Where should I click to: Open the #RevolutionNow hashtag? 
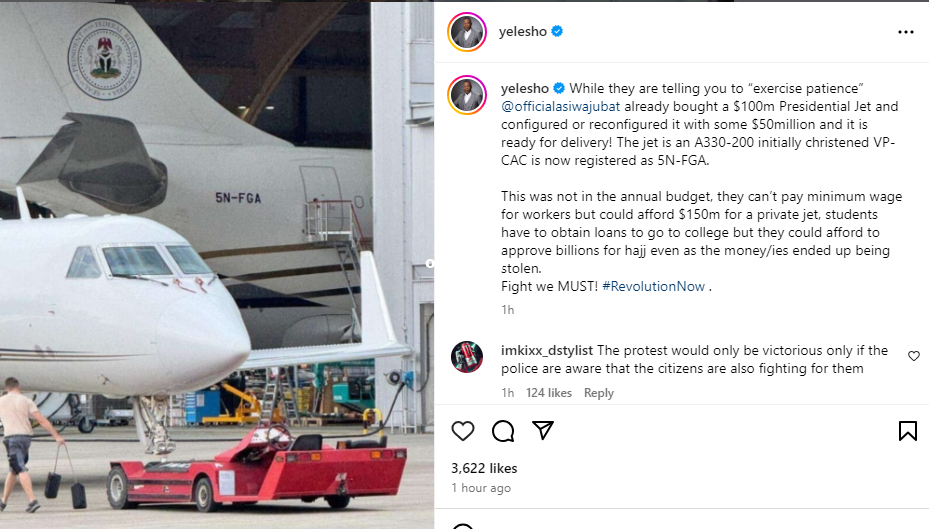click(654, 286)
